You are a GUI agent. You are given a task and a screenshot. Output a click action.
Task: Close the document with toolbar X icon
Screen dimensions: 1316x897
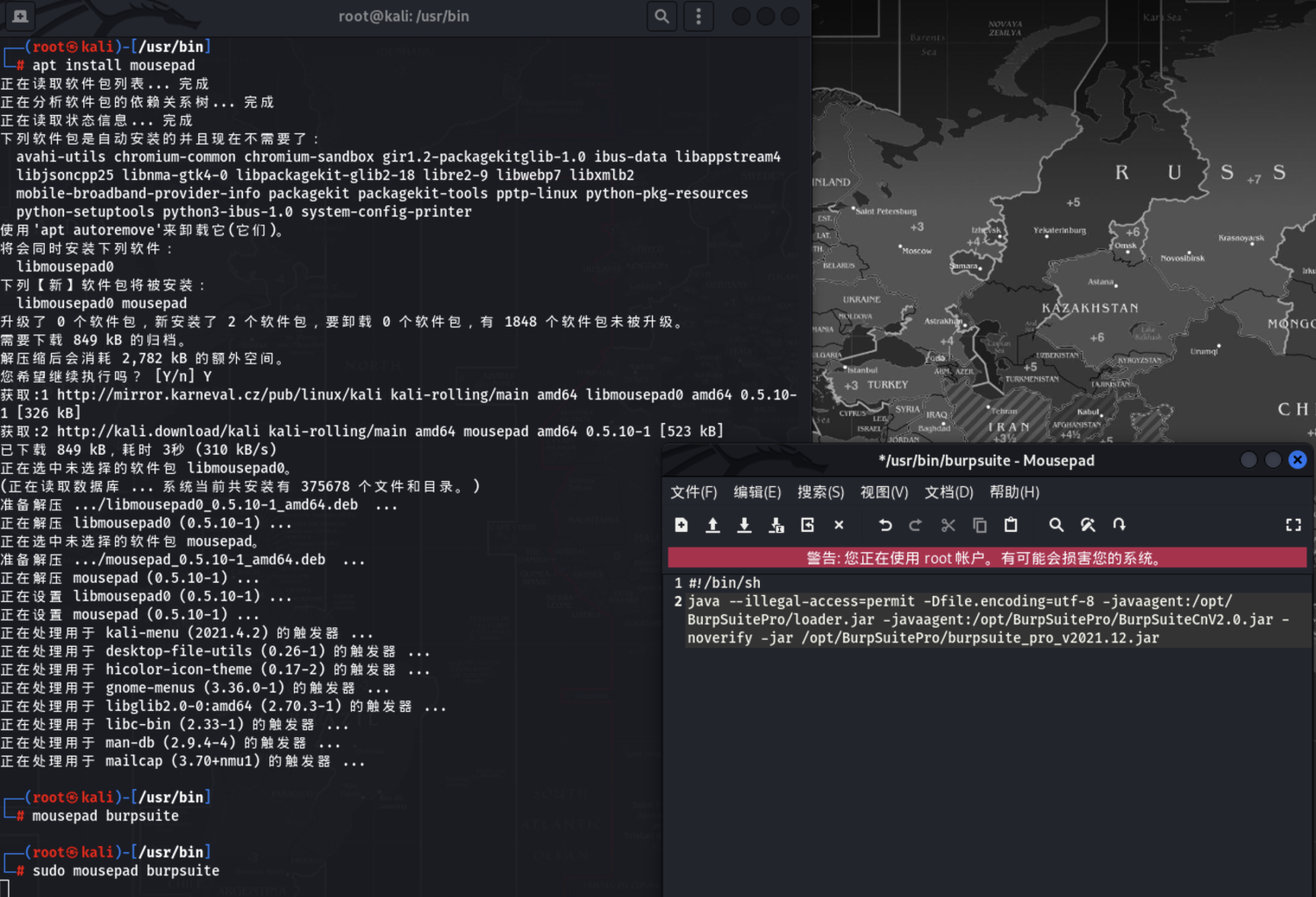pos(839,525)
